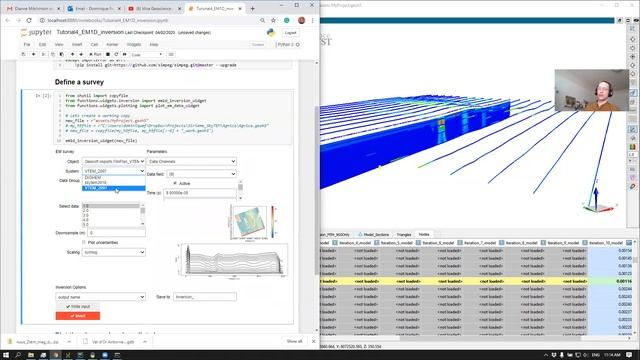The width and height of the screenshot is (640, 360).
Task: Switch to the Model_Sections tab in ANALYST
Action: pyautogui.click(x=373, y=235)
